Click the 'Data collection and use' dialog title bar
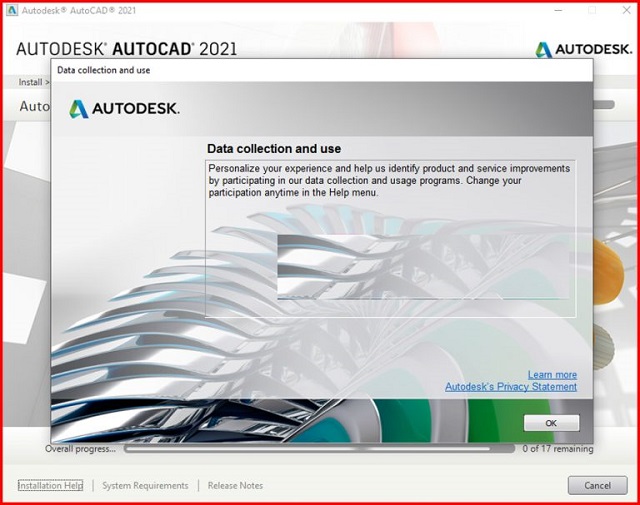The width and height of the screenshot is (640, 505). click(x=322, y=70)
